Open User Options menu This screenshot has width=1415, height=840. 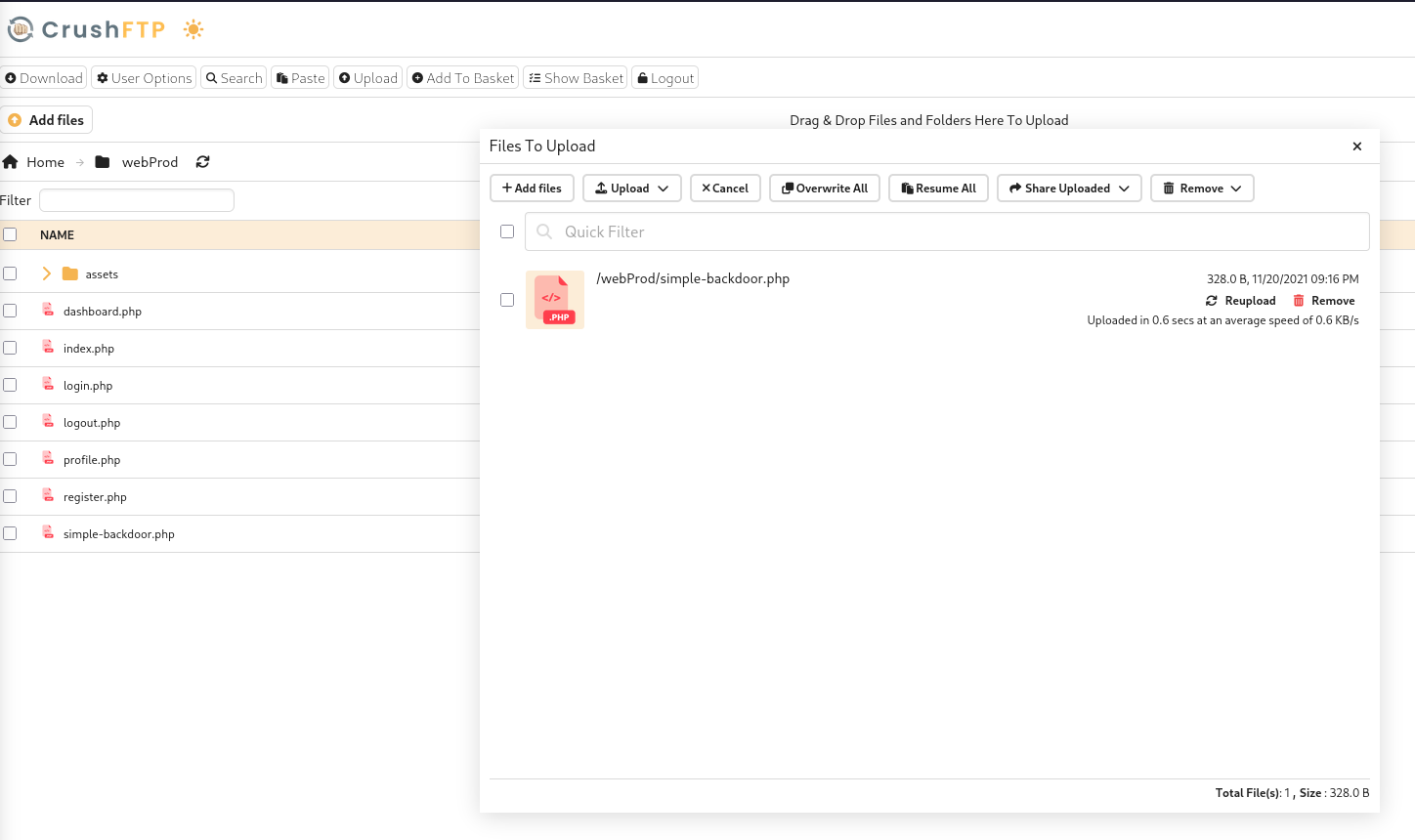pos(144,78)
